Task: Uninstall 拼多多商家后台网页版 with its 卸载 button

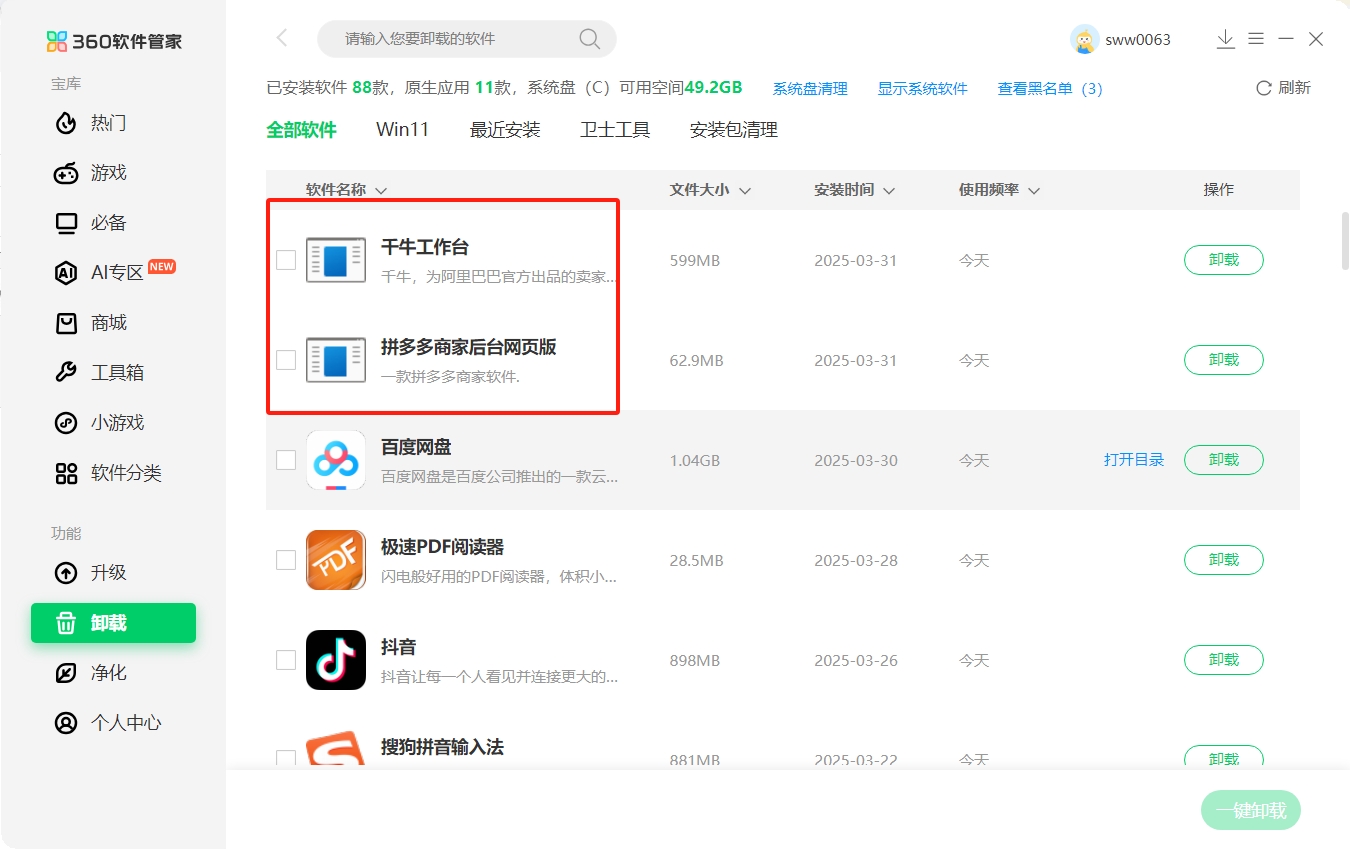Action: click(1223, 360)
